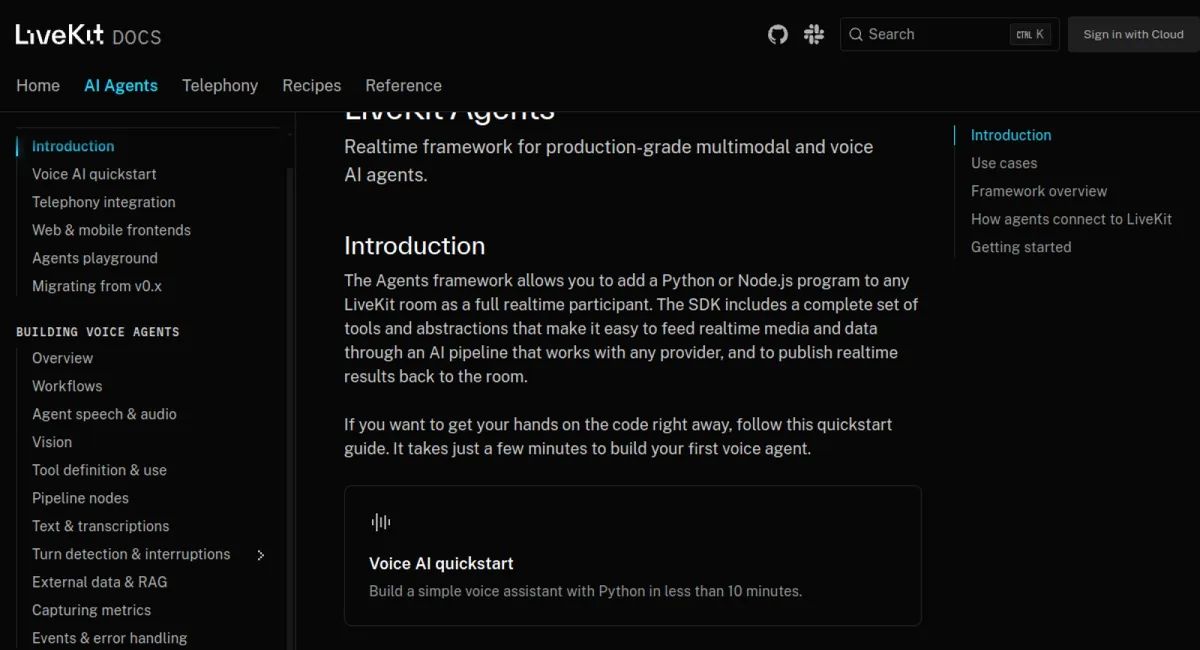Open Turn detection & interruptions page
The width and height of the screenshot is (1200, 650).
pyautogui.click(x=131, y=554)
